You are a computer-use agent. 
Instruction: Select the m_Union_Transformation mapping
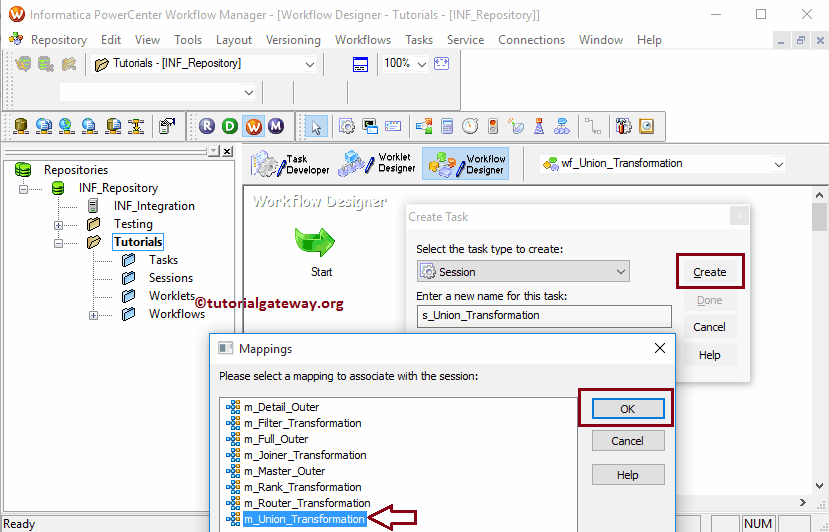click(304, 519)
